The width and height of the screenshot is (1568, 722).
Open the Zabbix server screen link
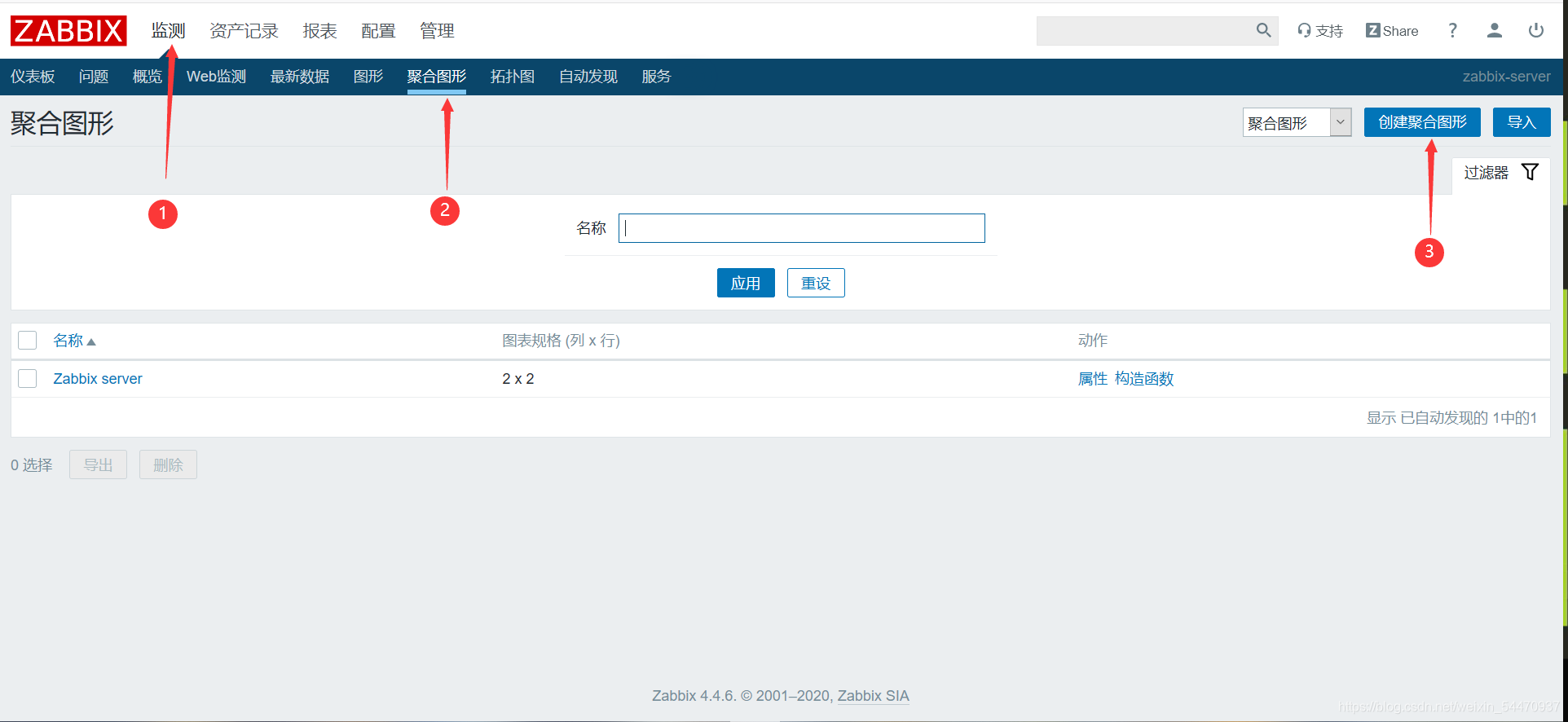pos(98,379)
